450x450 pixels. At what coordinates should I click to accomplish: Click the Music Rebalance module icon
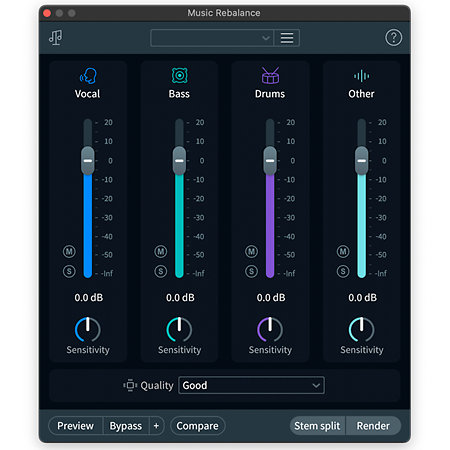(x=55, y=37)
